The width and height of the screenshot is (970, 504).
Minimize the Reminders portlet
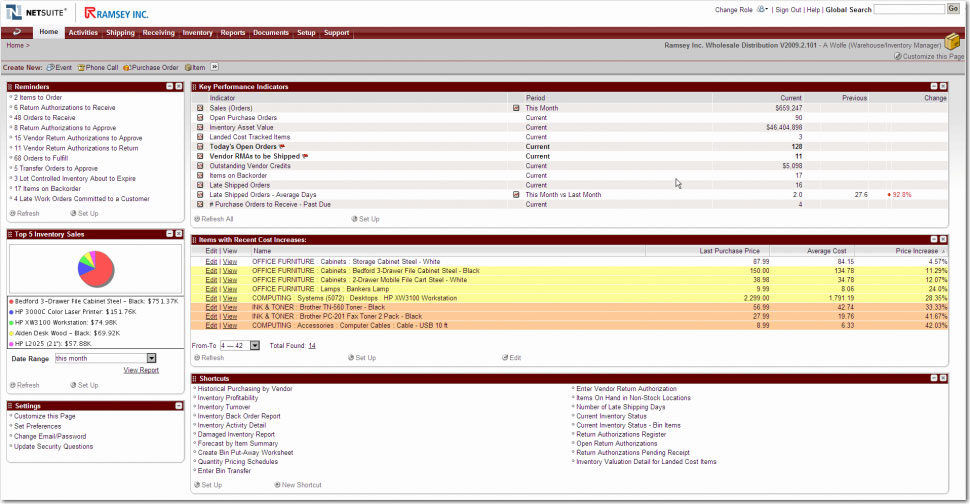pyautogui.click(x=170, y=87)
